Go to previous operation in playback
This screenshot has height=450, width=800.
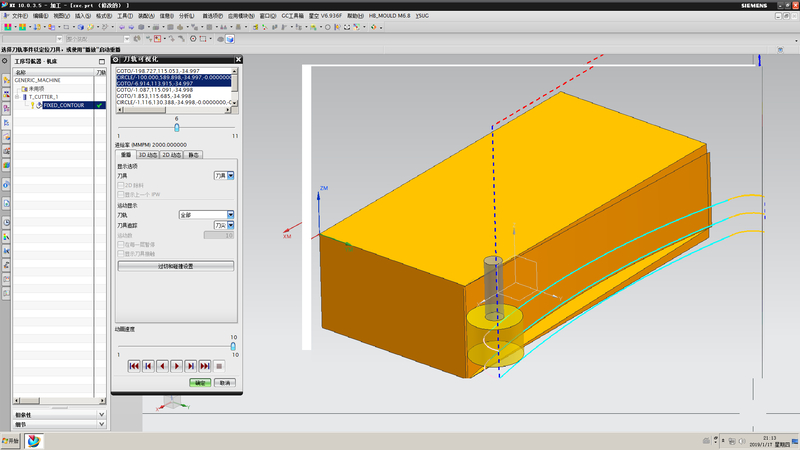[x=148, y=366]
